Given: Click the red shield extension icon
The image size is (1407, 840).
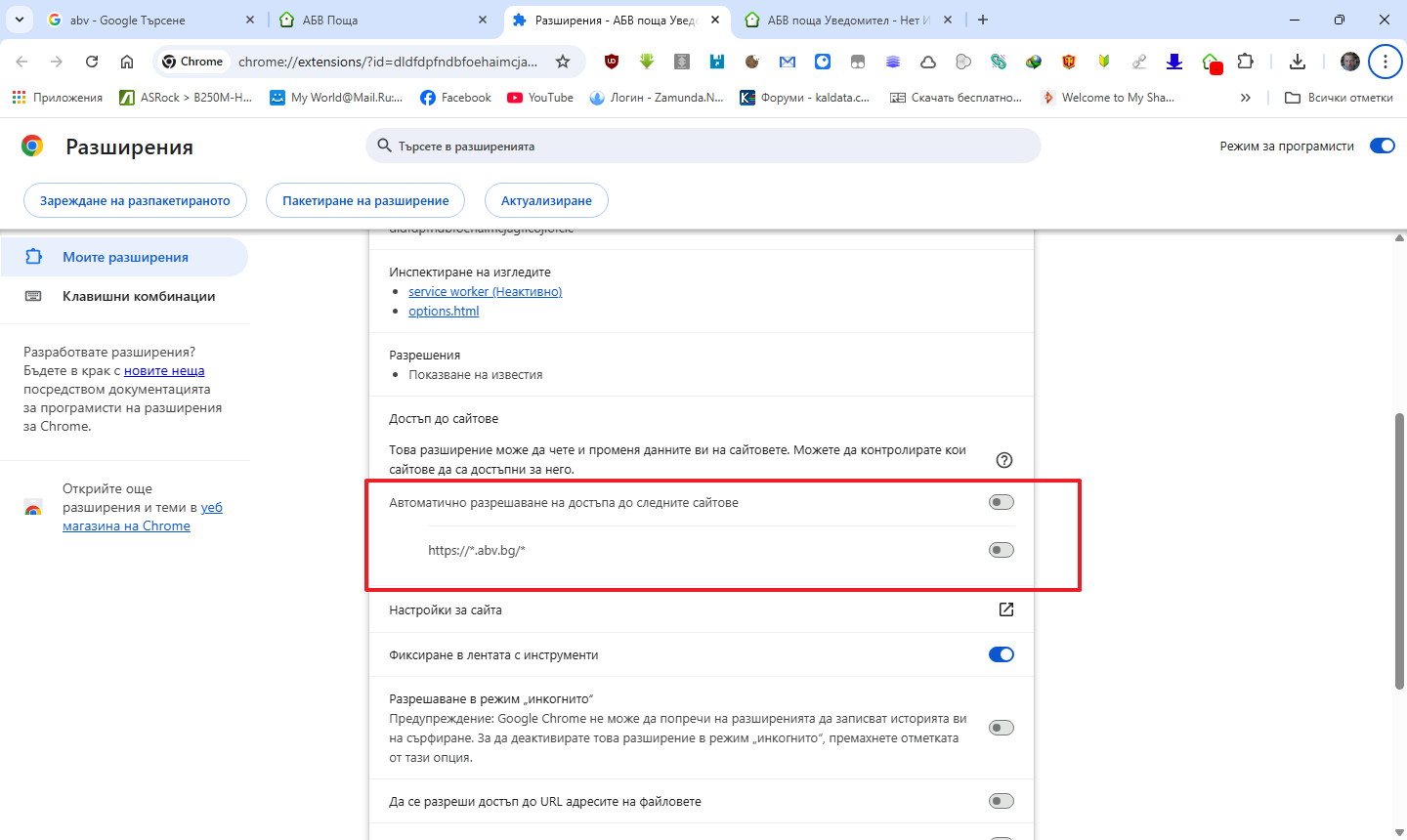Looking at the screenshot, I should coord(1069,62).
